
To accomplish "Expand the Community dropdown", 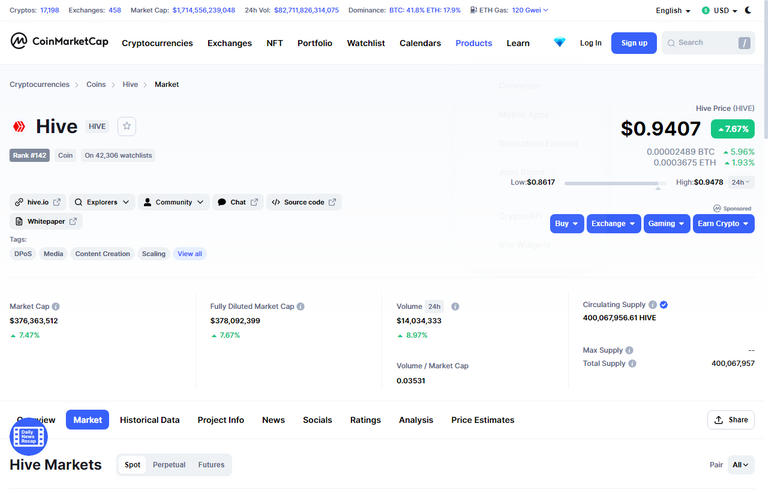I will coord(174,202).
